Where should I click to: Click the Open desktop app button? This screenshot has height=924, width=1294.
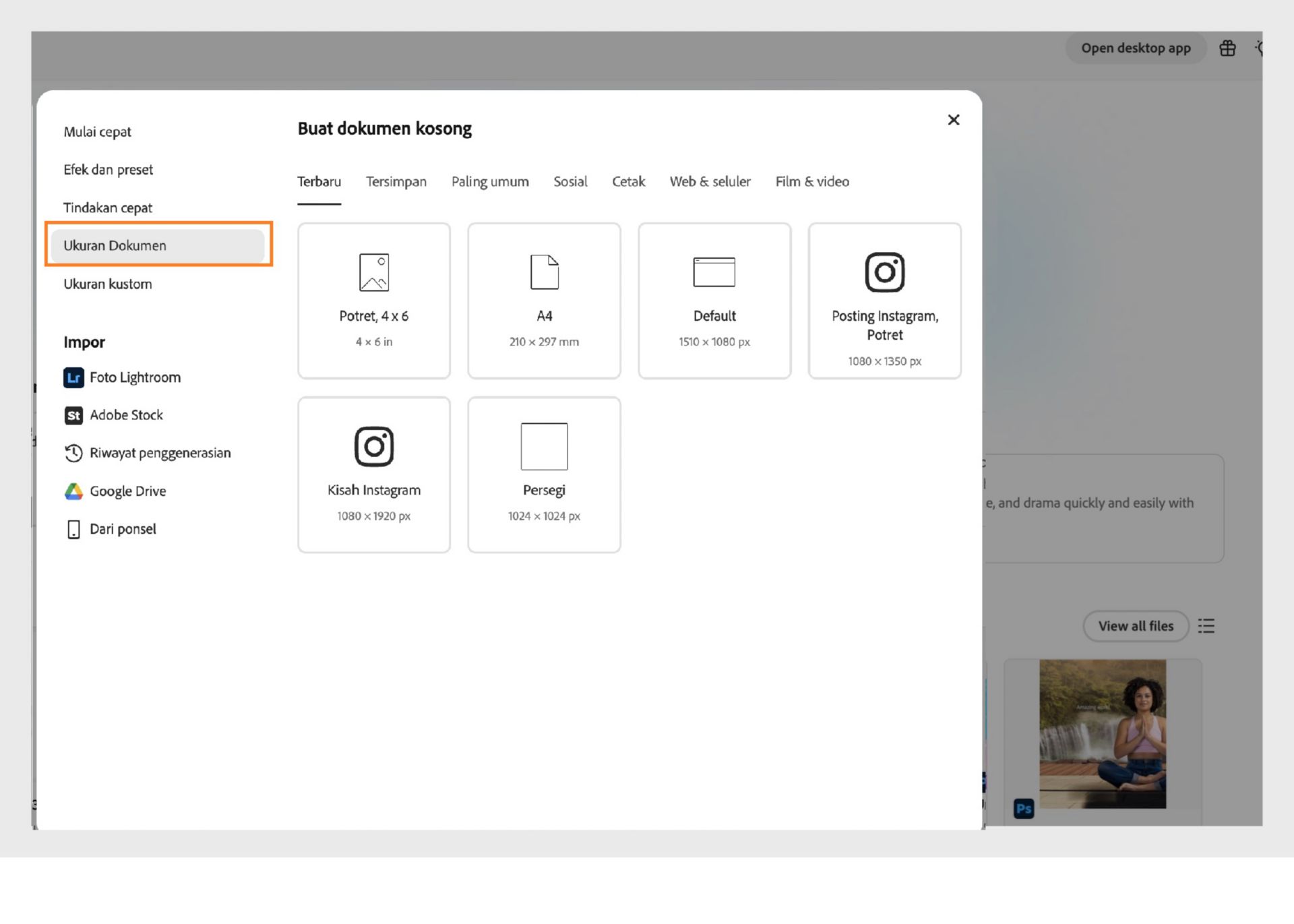pos(1136,49)
